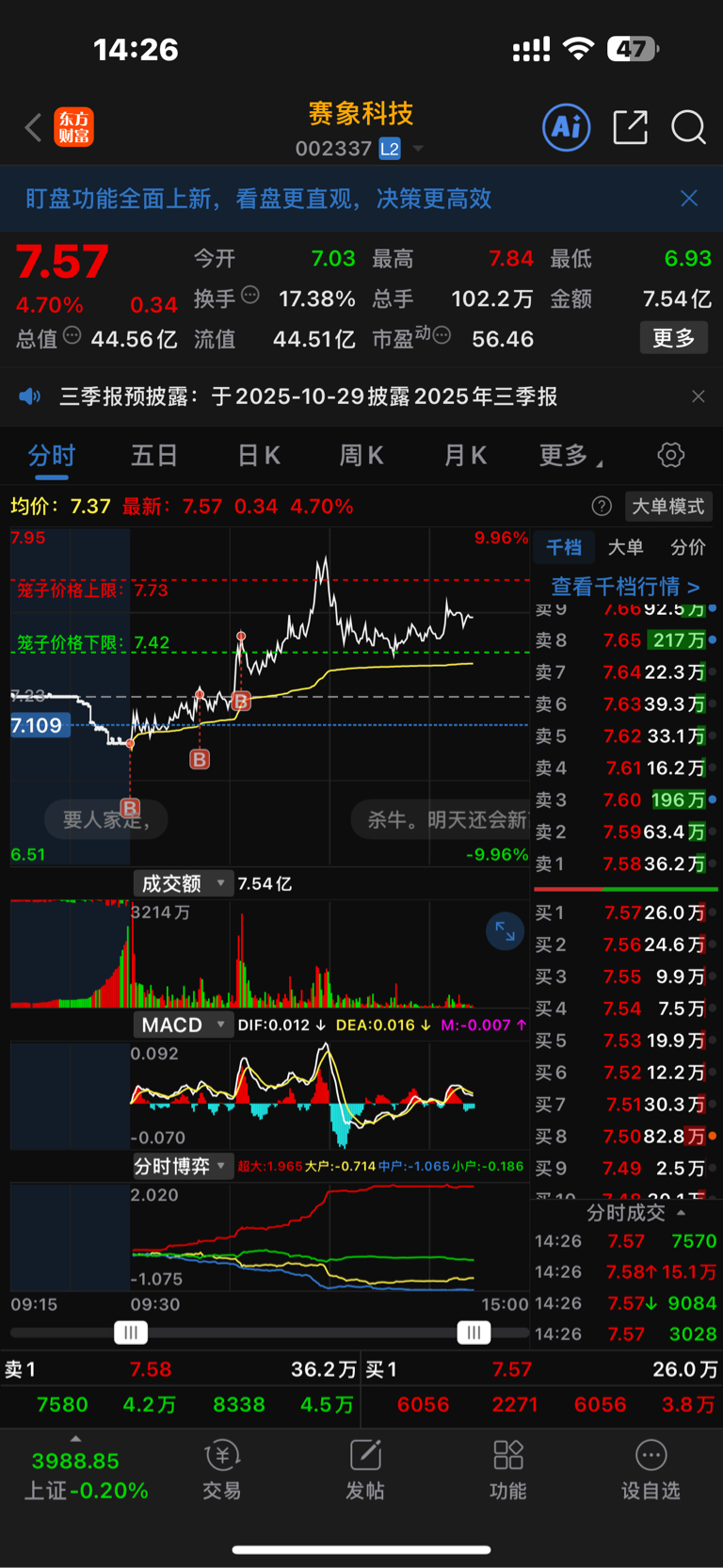This screenshot has height=1568, width=723.
Task: Tap the right range slider handle
Action: coord(474,1333)
